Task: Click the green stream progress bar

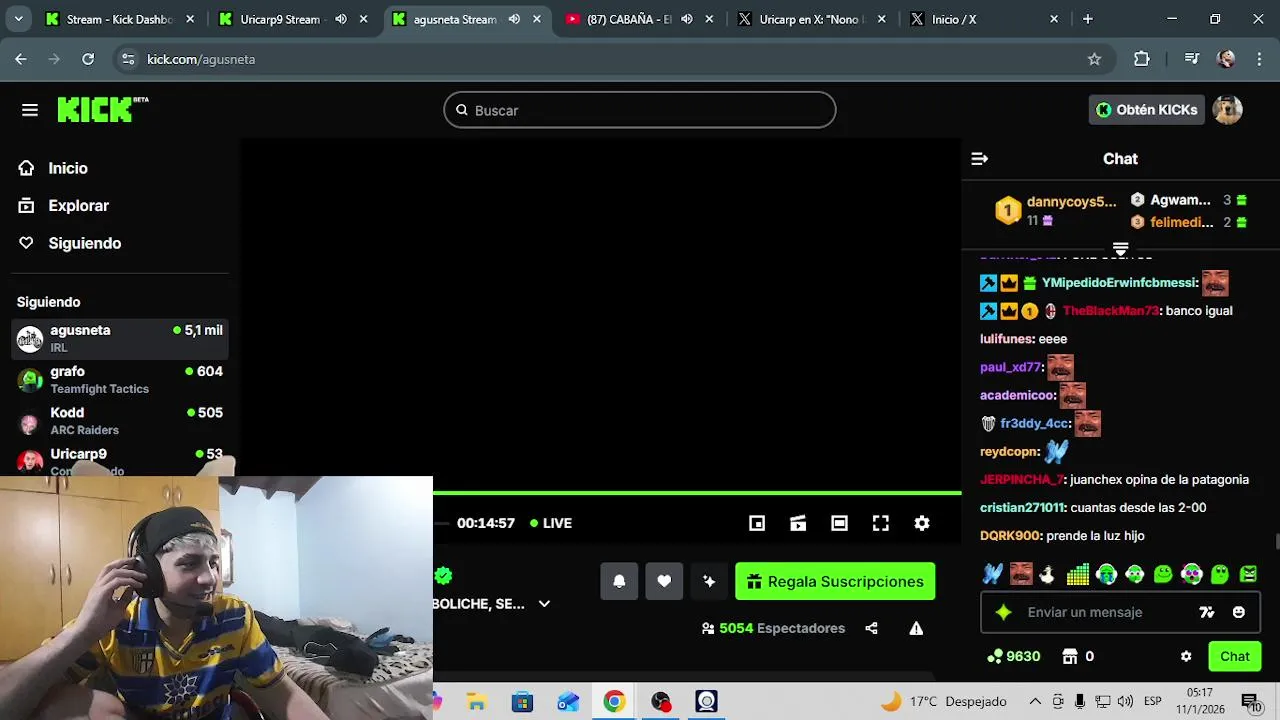Action: (697, 493)
